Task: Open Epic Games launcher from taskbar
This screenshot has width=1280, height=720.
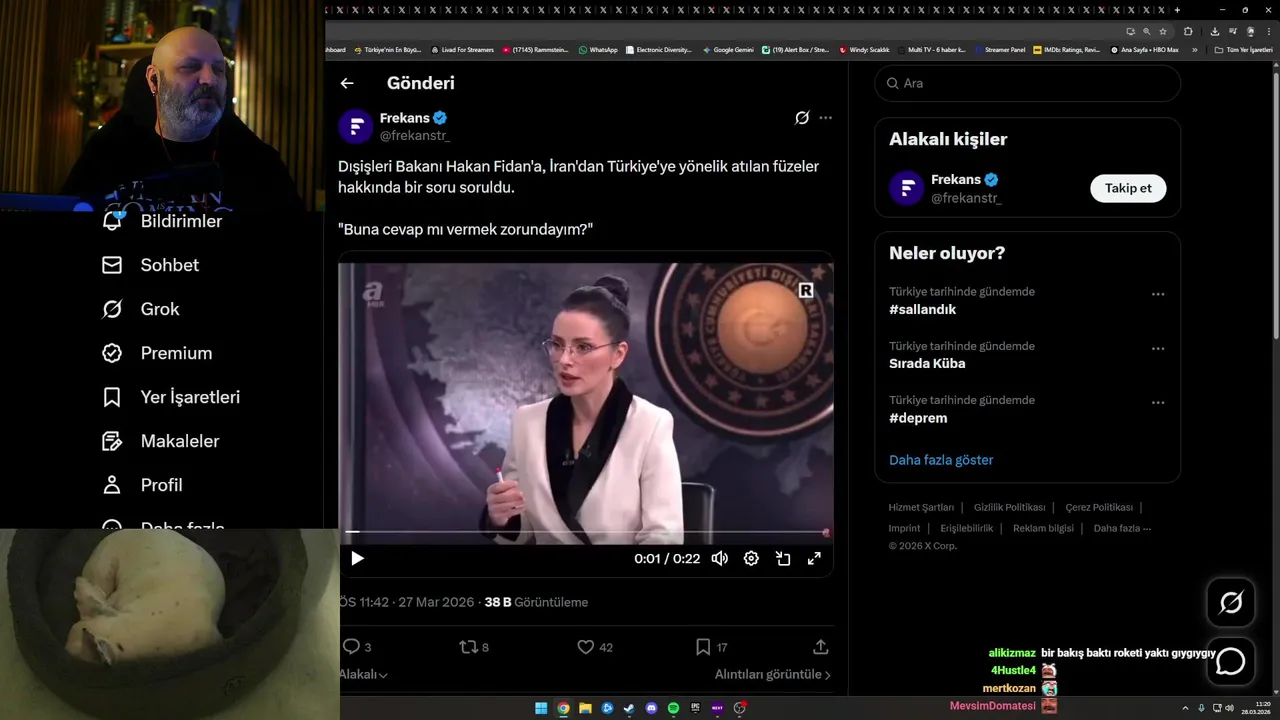Action: pyautogui.click(x=695, y=708)
